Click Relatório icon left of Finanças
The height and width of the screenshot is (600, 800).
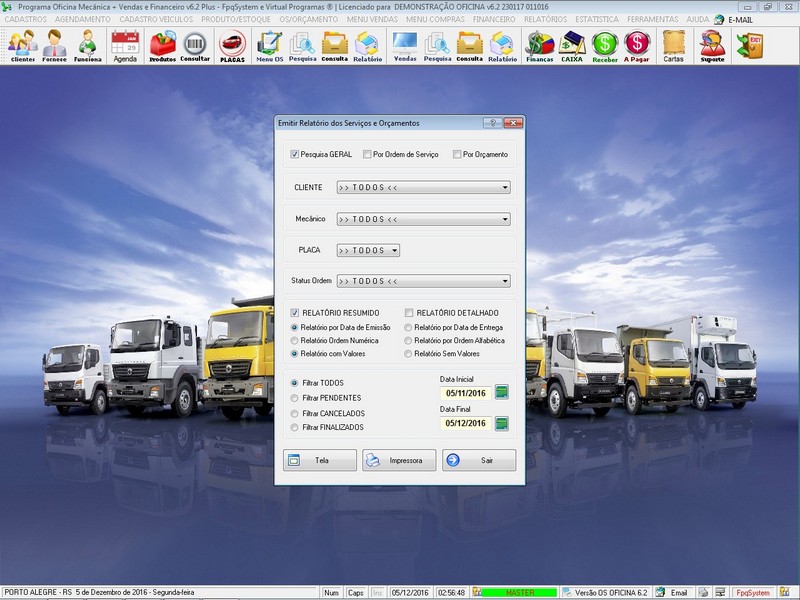pyautogui.click(x=503, y=46)
